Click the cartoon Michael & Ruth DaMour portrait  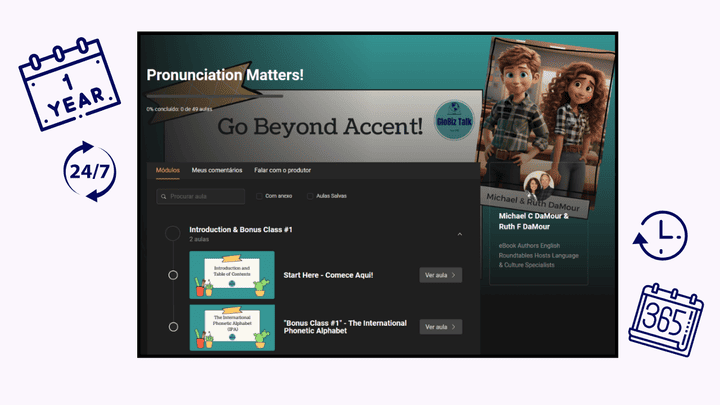546,124
